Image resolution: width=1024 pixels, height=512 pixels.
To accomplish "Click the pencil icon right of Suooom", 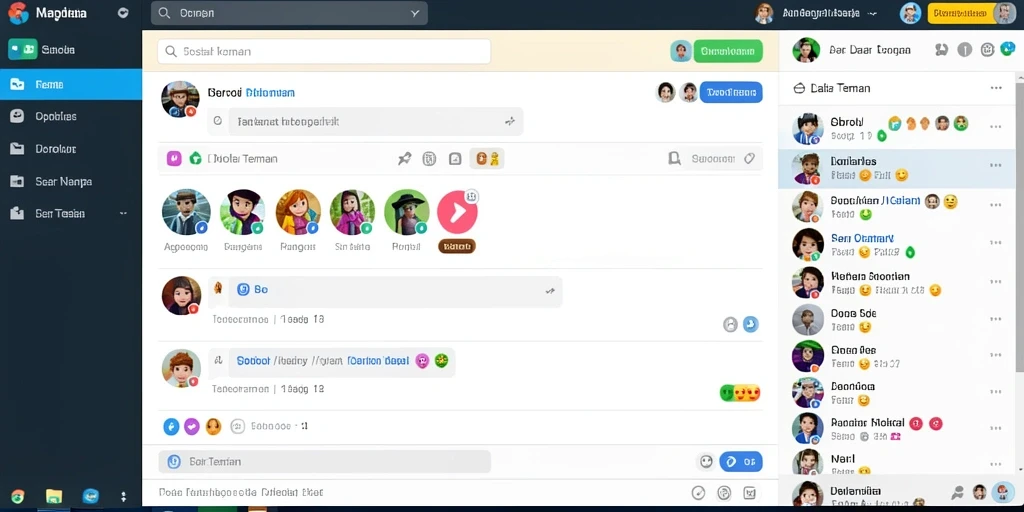I will tap(749, 158).
